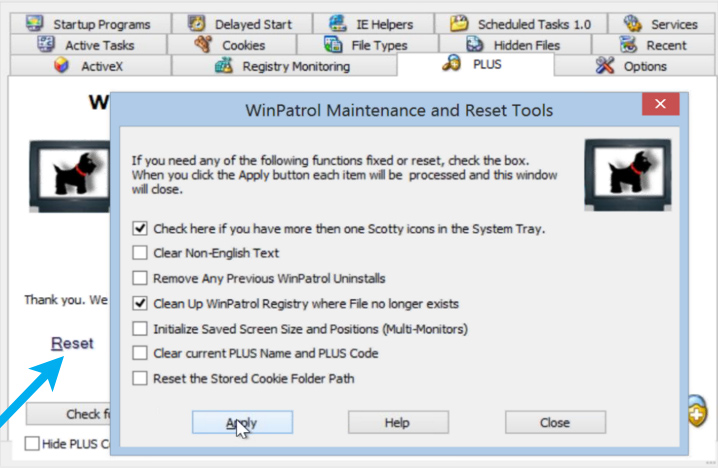Click the Startup Programs tab icon
This screenshot has height=468, width=718.
34,23
